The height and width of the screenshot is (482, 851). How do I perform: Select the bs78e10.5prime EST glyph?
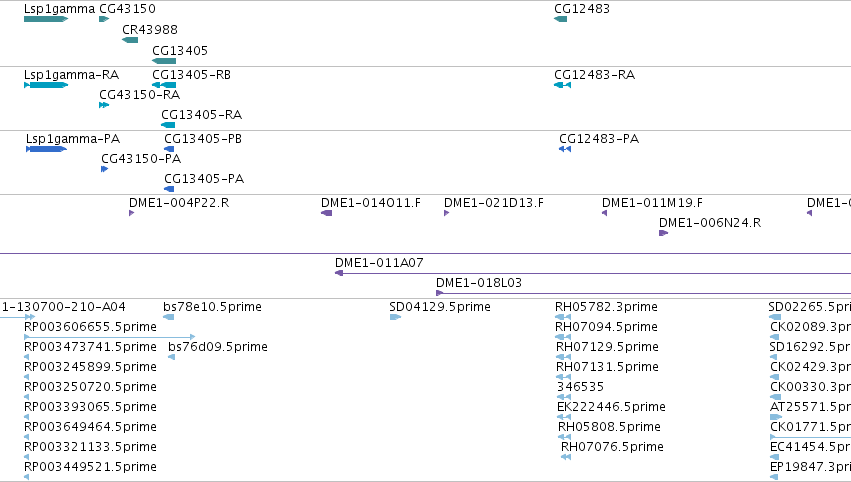(168, 317)
